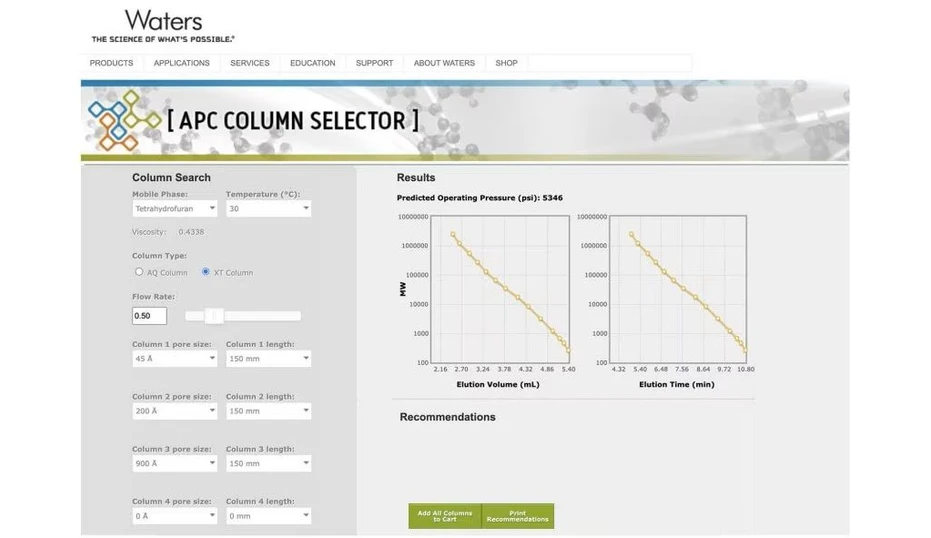The height and width of the screenshot is (538, 931).
Task: Select the AQ Column radio button
Action: tap(139, 272)
